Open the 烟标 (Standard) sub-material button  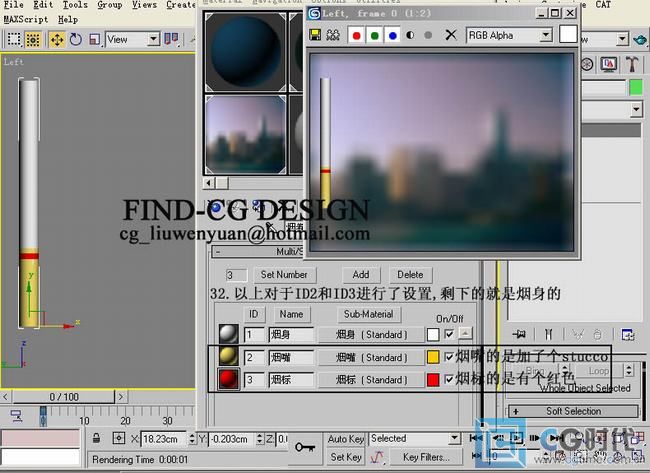coord(371,380)
